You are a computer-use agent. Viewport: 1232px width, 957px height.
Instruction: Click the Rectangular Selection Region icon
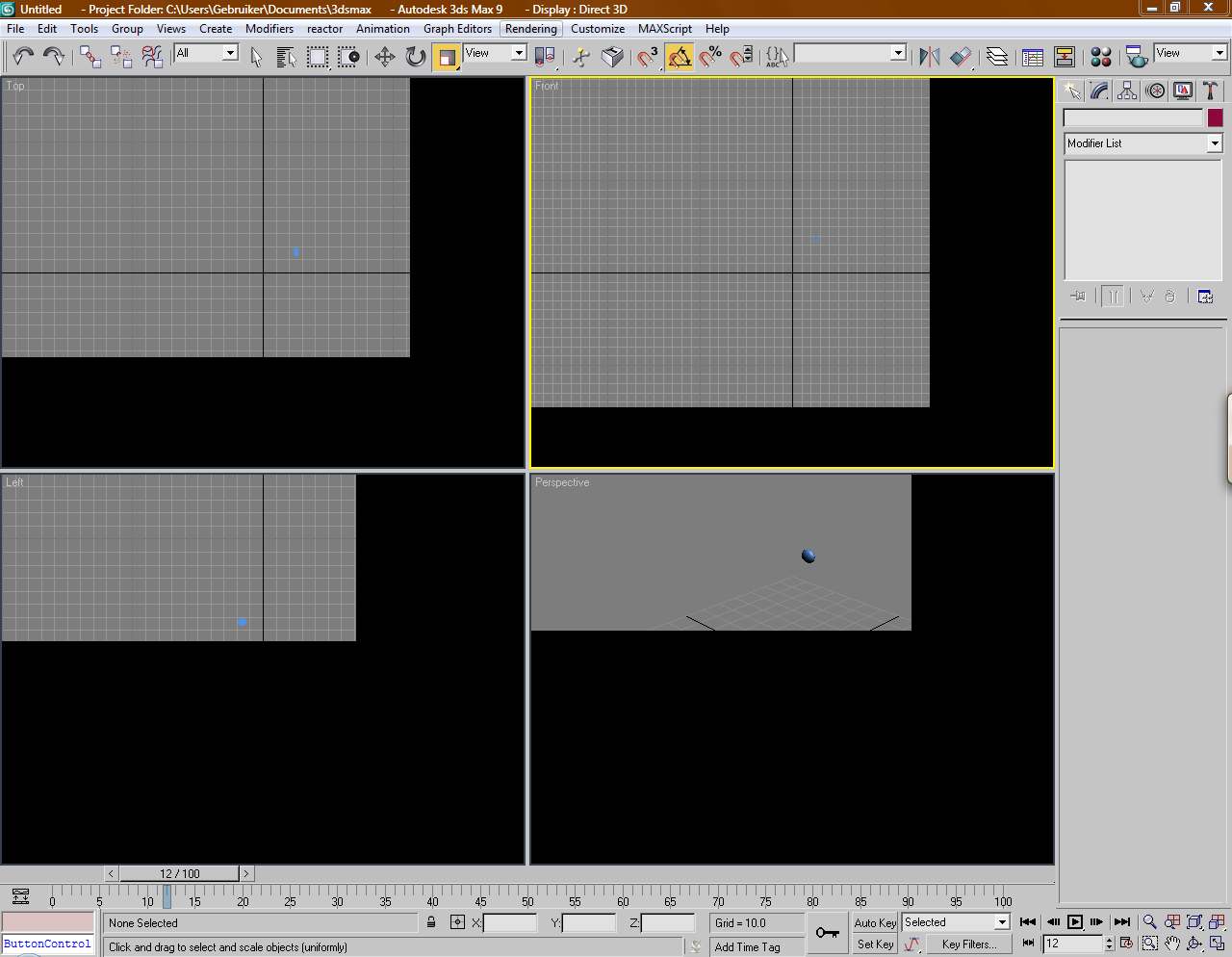pos(318,57)
